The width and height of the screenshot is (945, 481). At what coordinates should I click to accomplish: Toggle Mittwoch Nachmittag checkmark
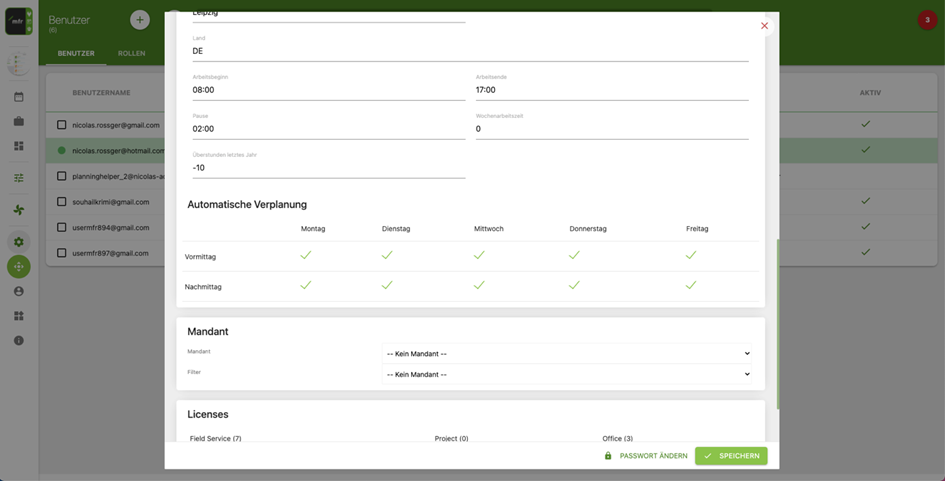(479, 285)
